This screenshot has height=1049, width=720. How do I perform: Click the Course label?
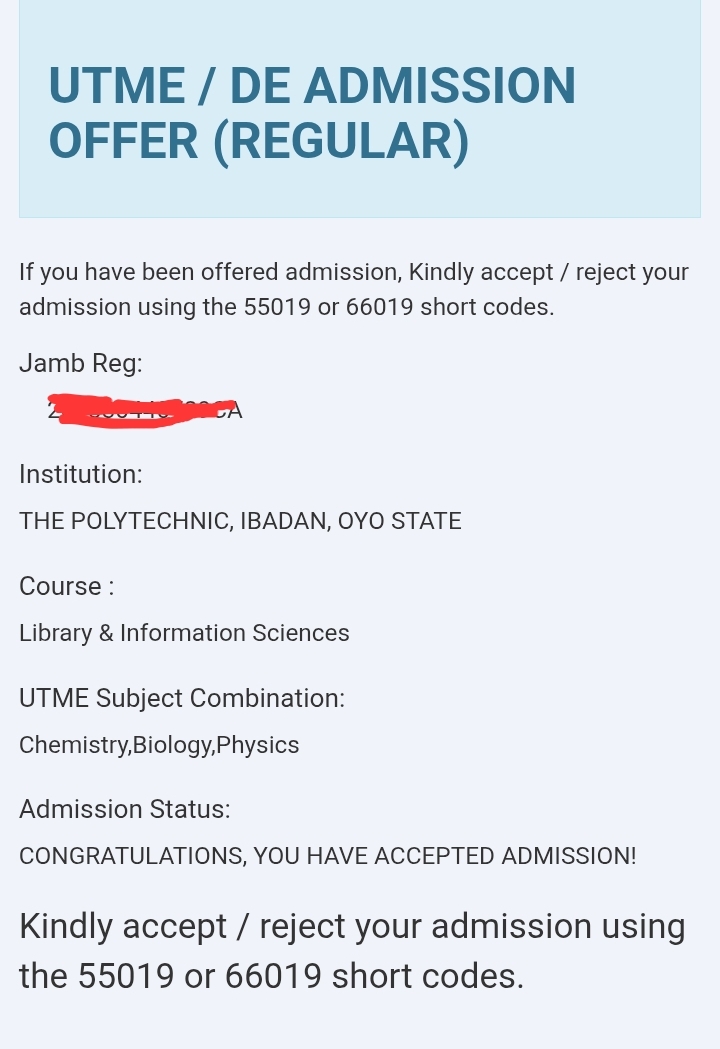click(x=66, y=586)
